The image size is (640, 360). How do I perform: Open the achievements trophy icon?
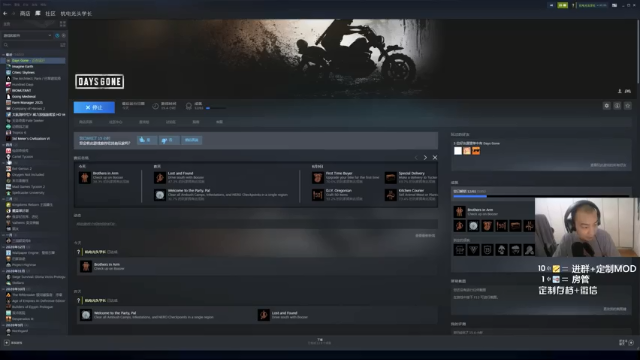coord(189,106)
